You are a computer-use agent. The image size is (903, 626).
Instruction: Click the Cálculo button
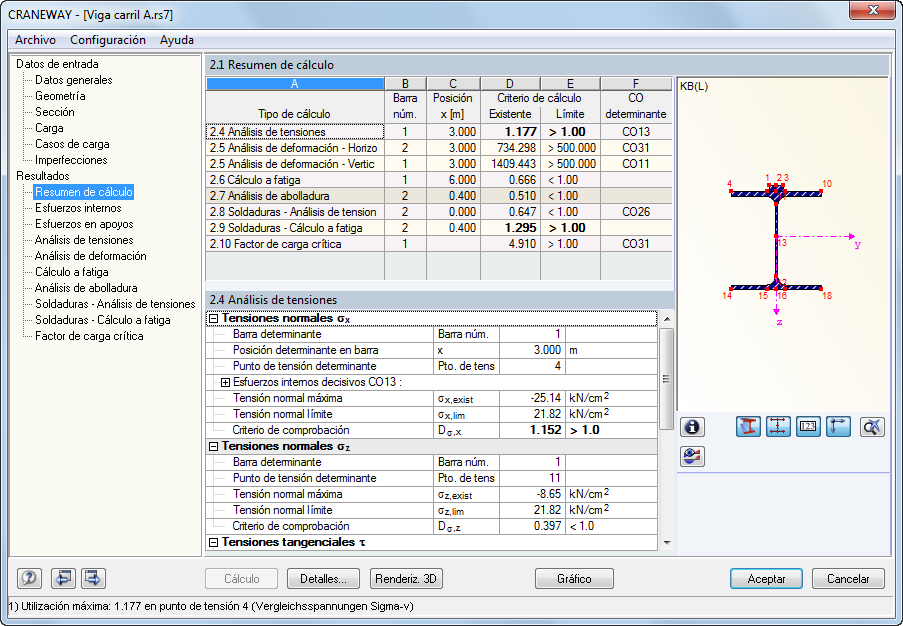(x=241, y=579)
